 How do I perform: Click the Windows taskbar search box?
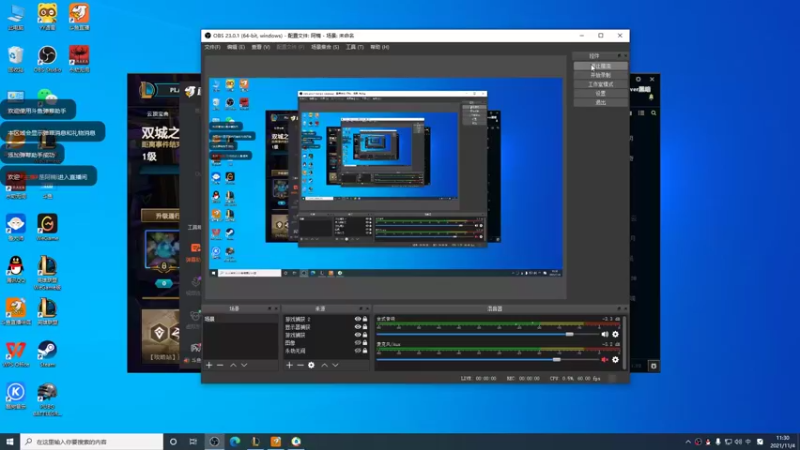click(x=92, y=441)
